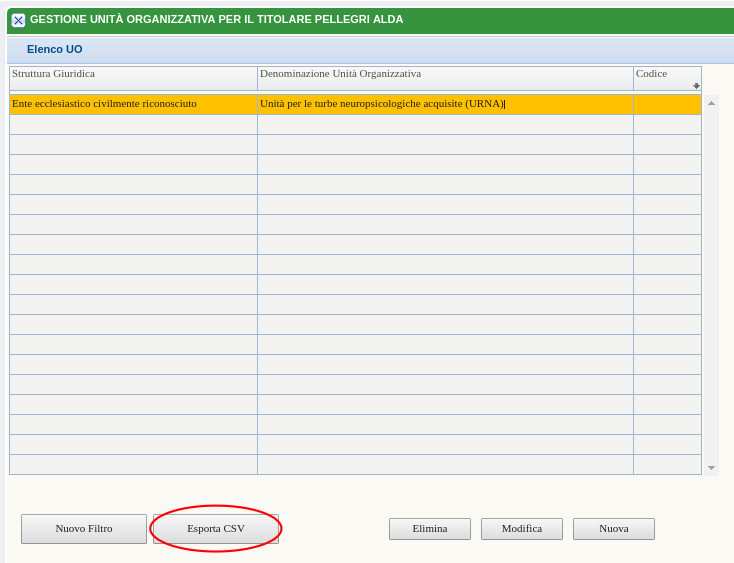The width and height of the screenshot is (734, 563).
Task: Open the Elenco UO panel header
Action: [x=55, y=49]
